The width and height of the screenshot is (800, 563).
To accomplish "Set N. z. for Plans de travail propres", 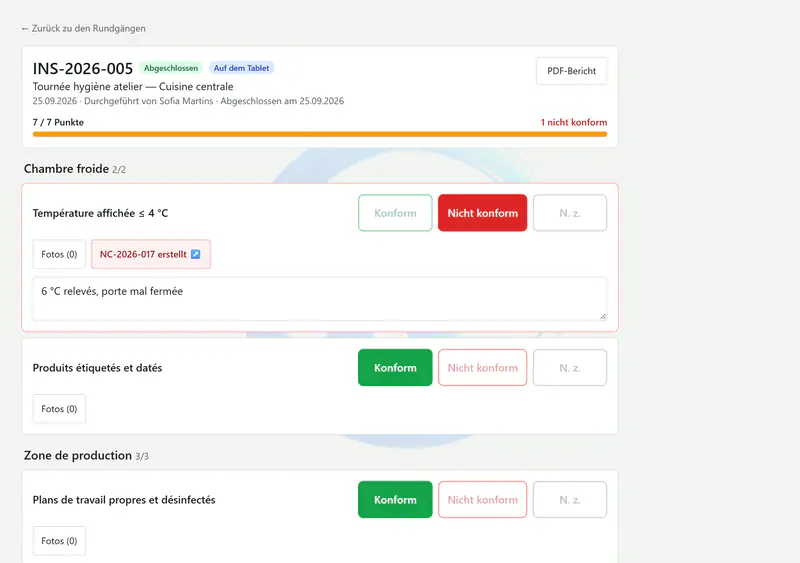I will pyautogui.click(x=570, y=500).
